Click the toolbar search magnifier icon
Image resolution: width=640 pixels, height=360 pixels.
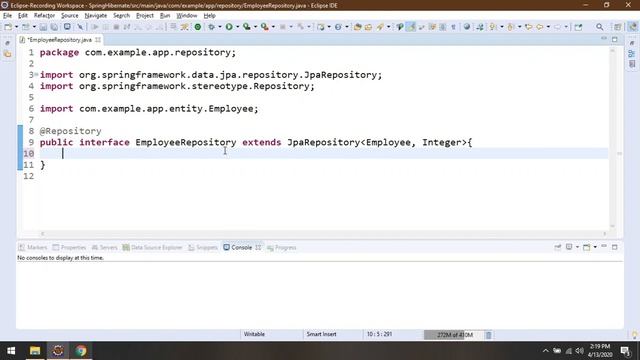point(600,27)
